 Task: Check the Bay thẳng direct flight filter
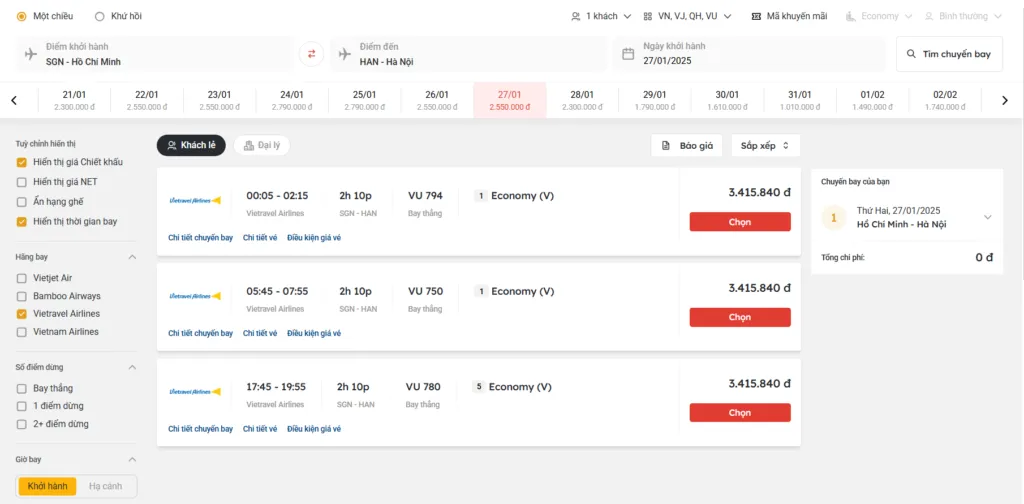coord(22,388)
